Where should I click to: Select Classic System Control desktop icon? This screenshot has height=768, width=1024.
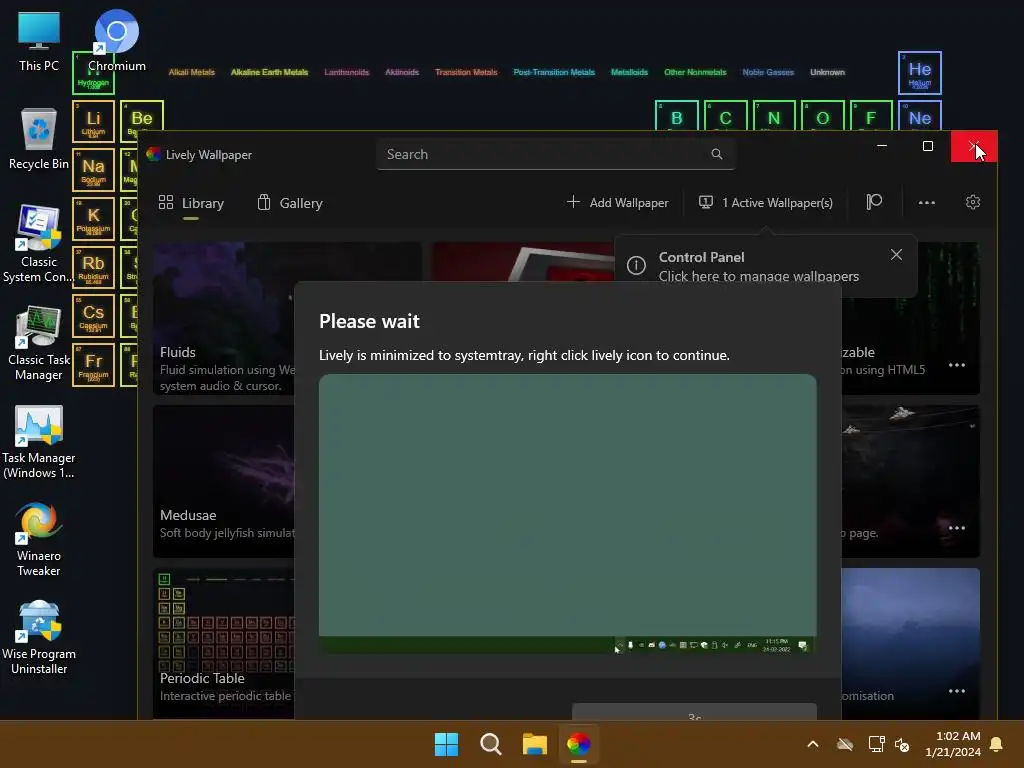click(39, 244)
